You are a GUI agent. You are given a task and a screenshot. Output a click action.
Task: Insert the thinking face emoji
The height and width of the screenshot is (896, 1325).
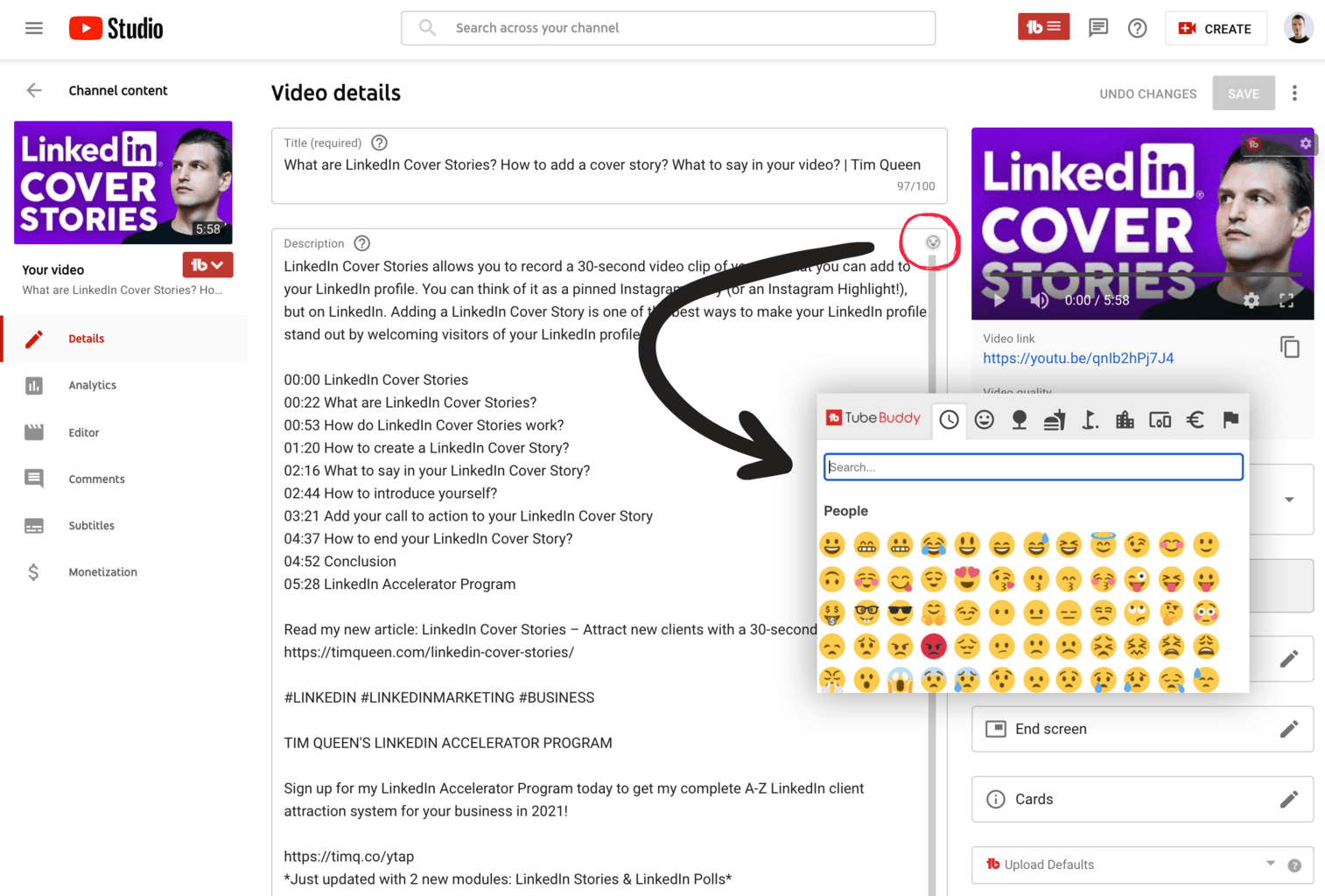coord(1171,612)
